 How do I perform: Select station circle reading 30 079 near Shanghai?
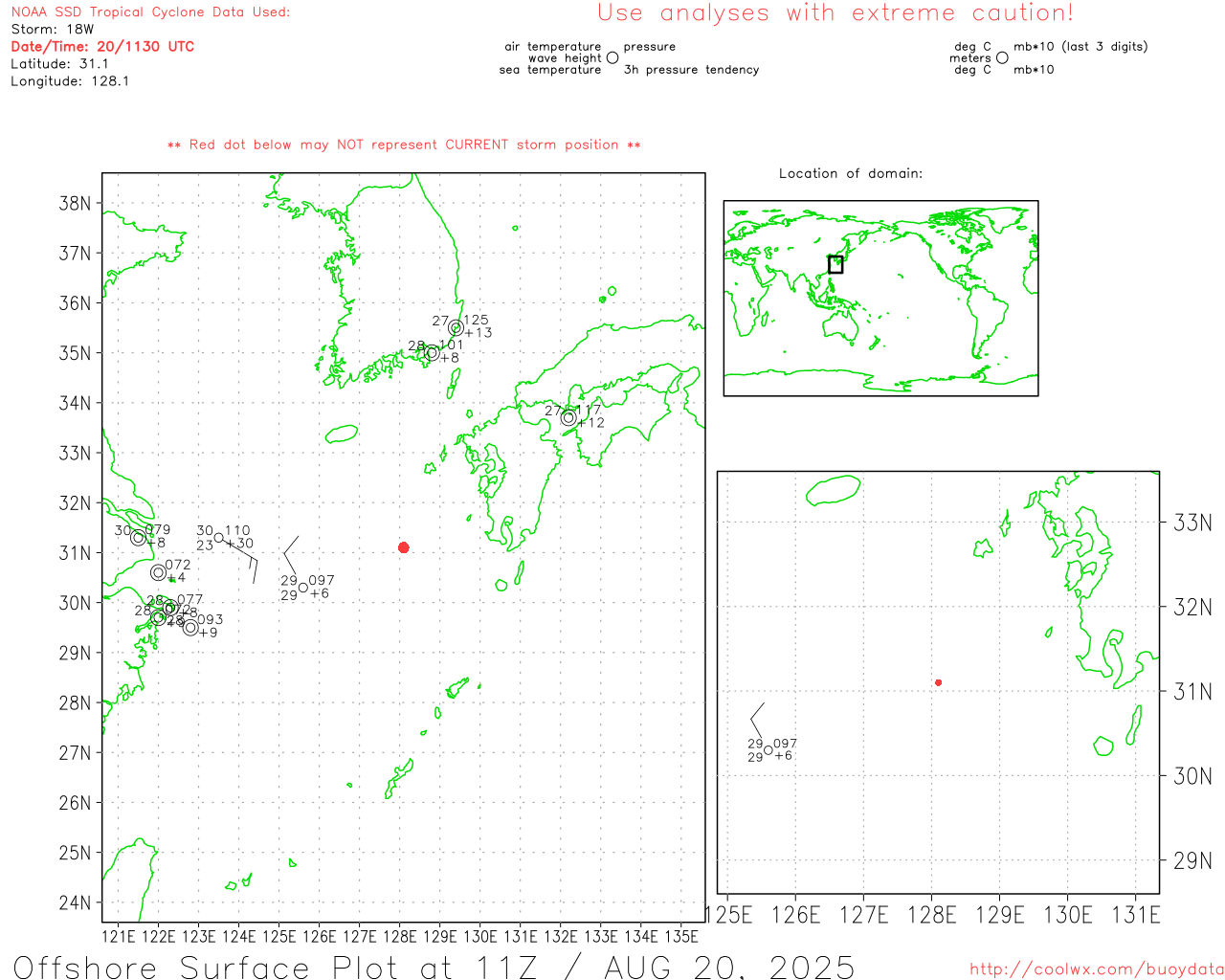[138, 537]
